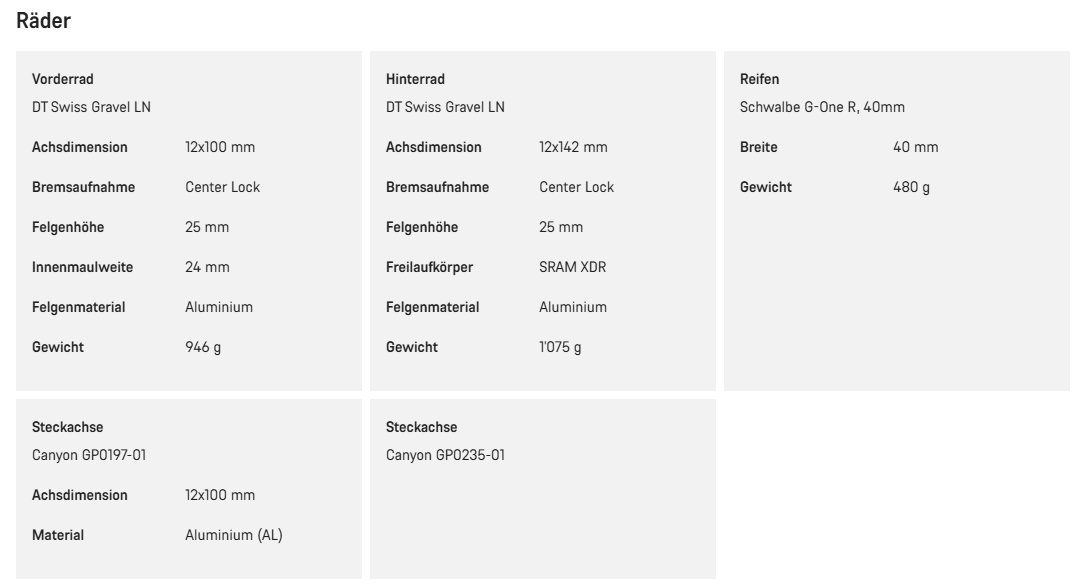This screenshot has height=587, width=1084.
Task: Click Center Lock value under Vorderrad
Action: pyautogui.click(x=223, y=187)
